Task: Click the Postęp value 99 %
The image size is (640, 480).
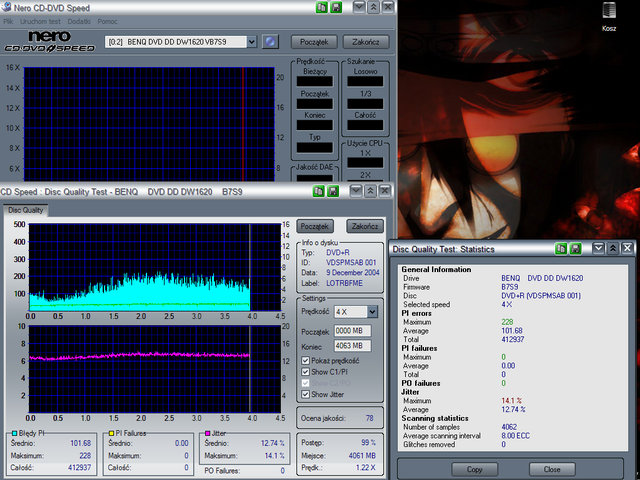Action: (368, 442)
